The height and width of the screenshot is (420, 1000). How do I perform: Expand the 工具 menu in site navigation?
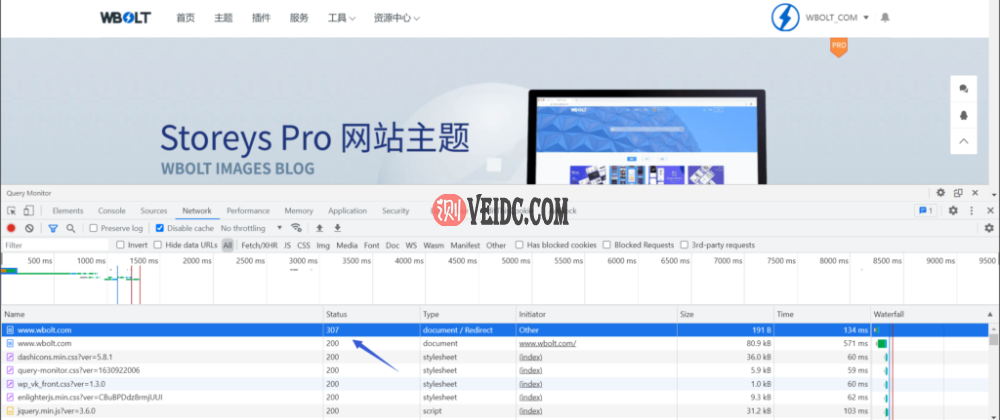pos(341,18)
